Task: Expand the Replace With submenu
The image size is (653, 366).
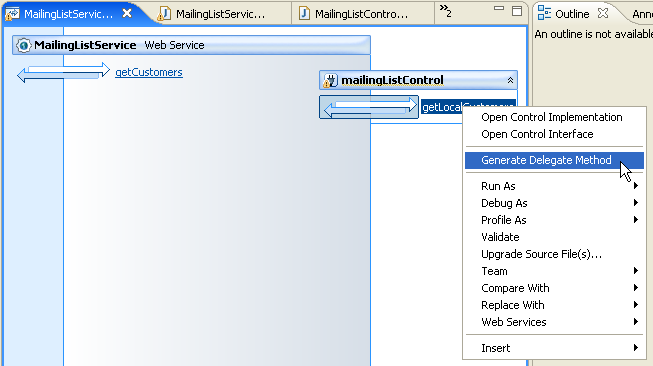Action: pos(554,306)
